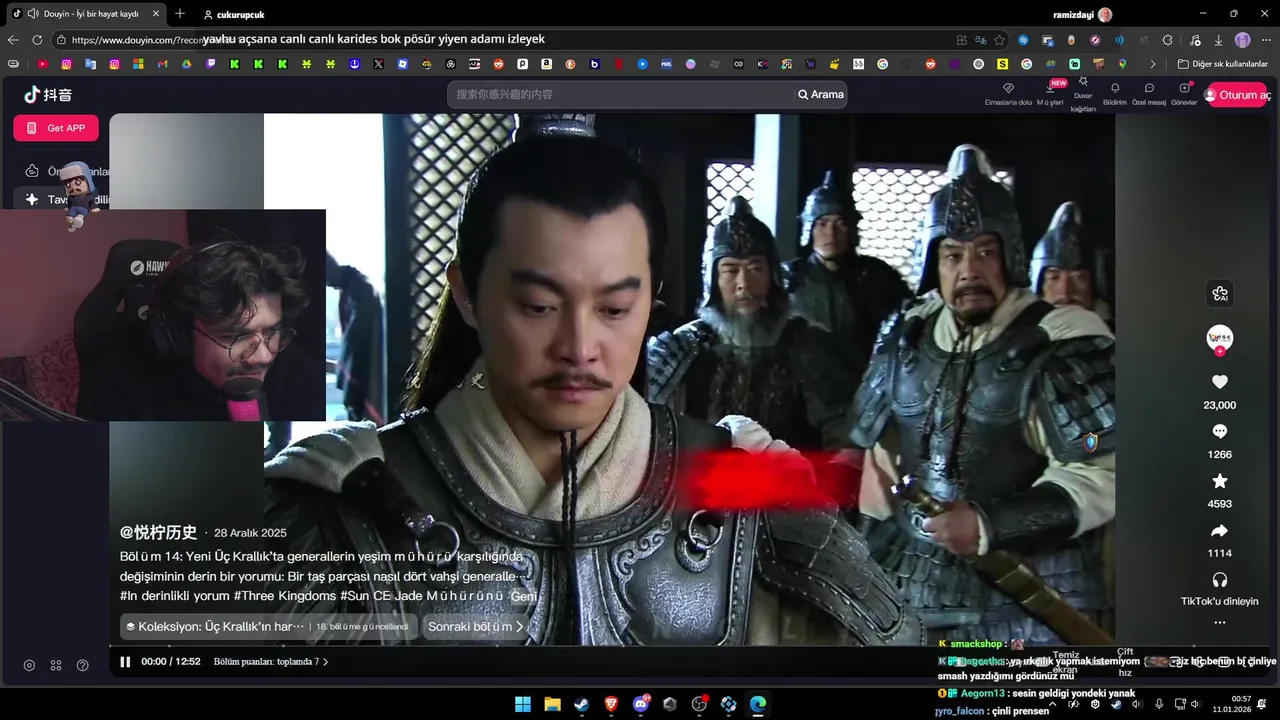Reload the browser page
Image resolution: width=1280 pixels, height=720 pixels.
(37, 40)
